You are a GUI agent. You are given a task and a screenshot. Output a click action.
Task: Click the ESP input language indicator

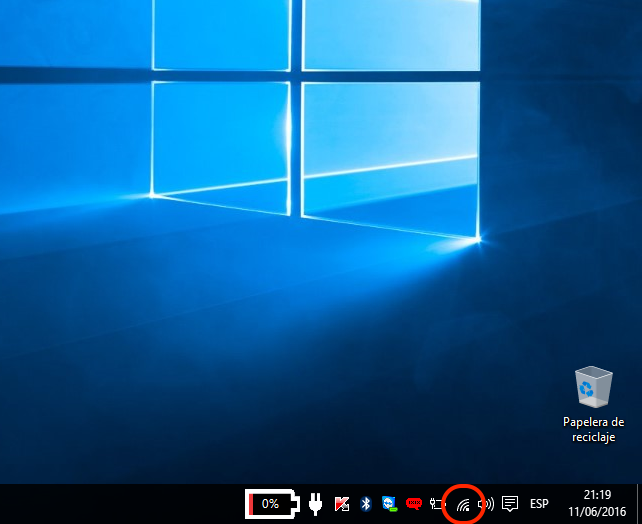539,504
